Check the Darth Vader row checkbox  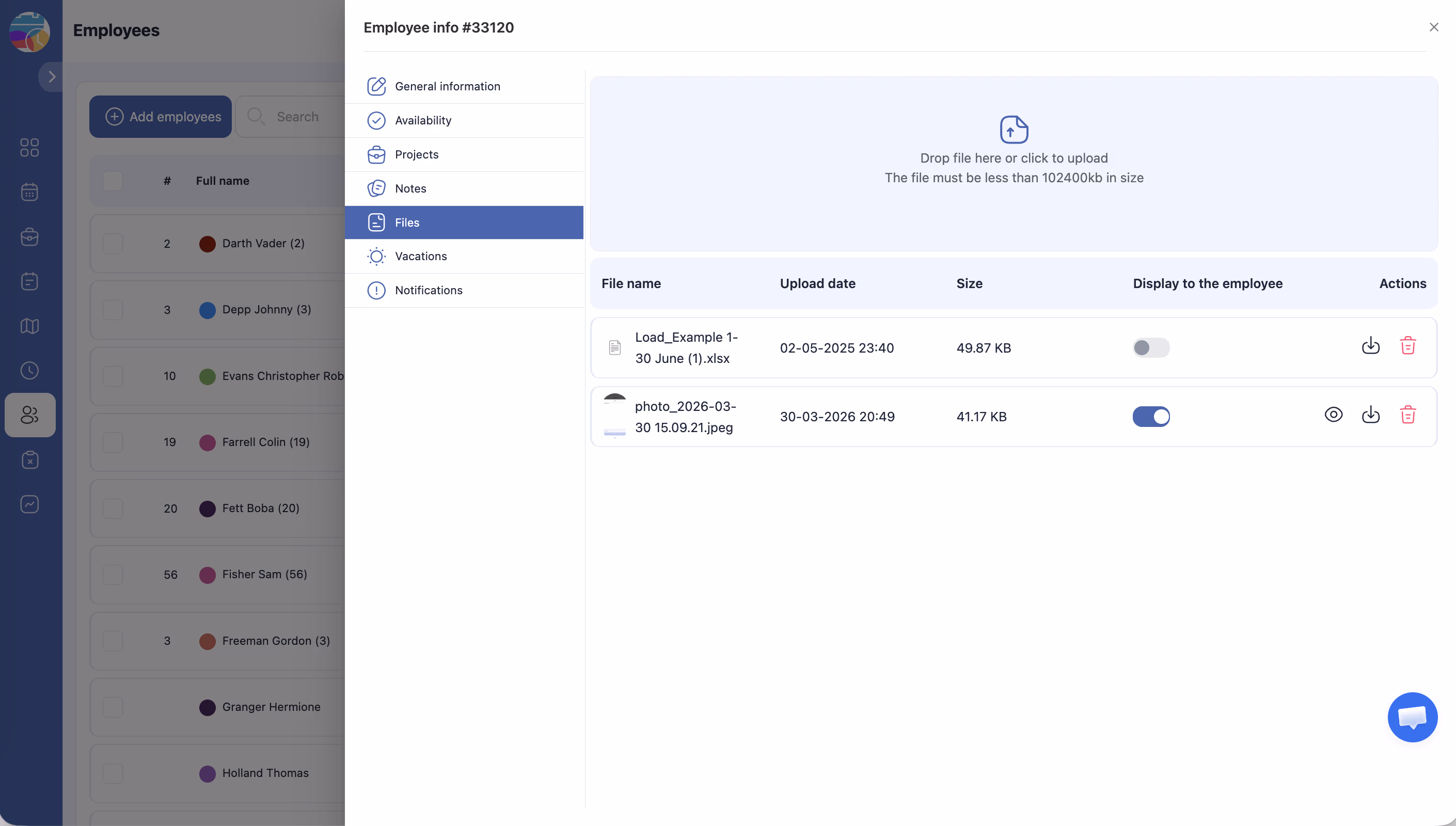(x=113, y=243)
